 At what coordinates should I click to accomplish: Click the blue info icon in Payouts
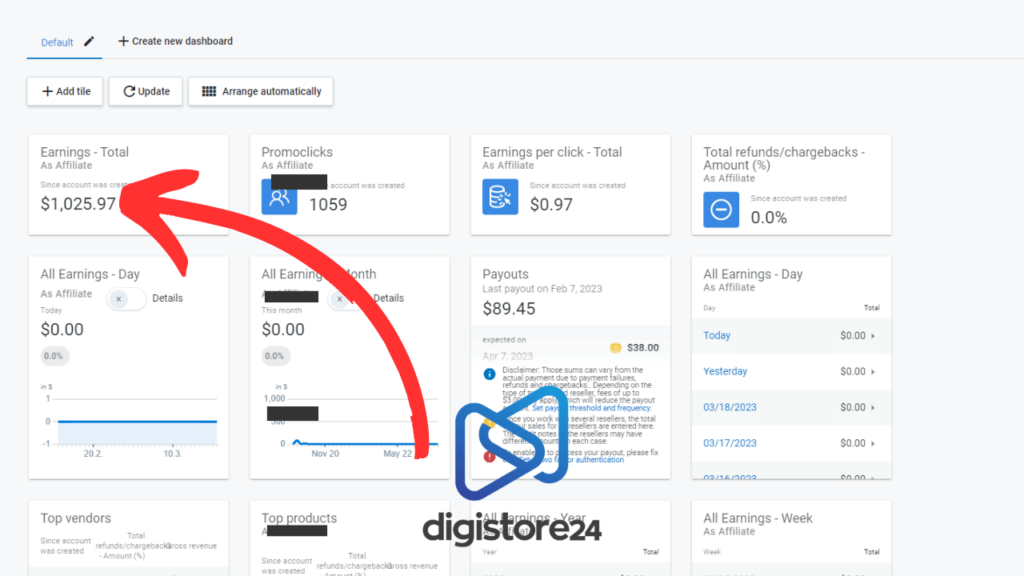489,373
